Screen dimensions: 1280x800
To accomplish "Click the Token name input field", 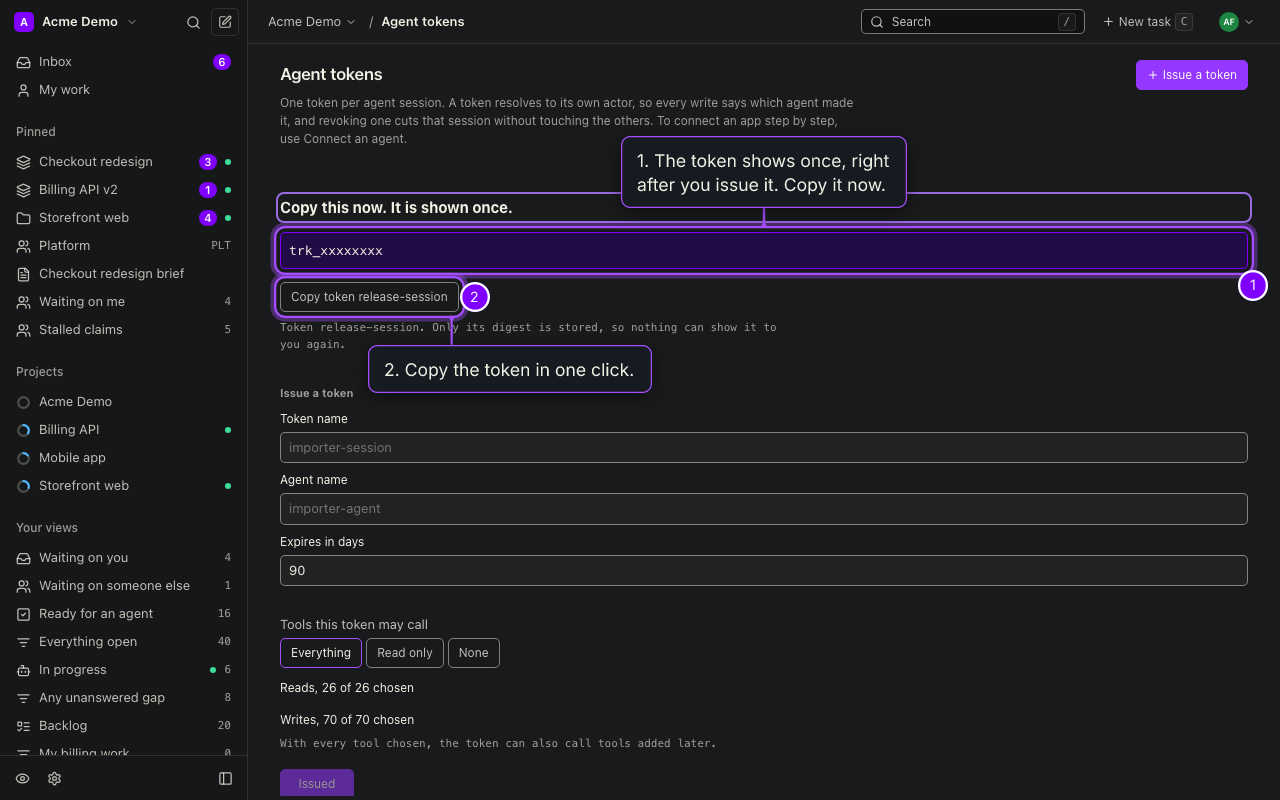I will pos(764,448).
